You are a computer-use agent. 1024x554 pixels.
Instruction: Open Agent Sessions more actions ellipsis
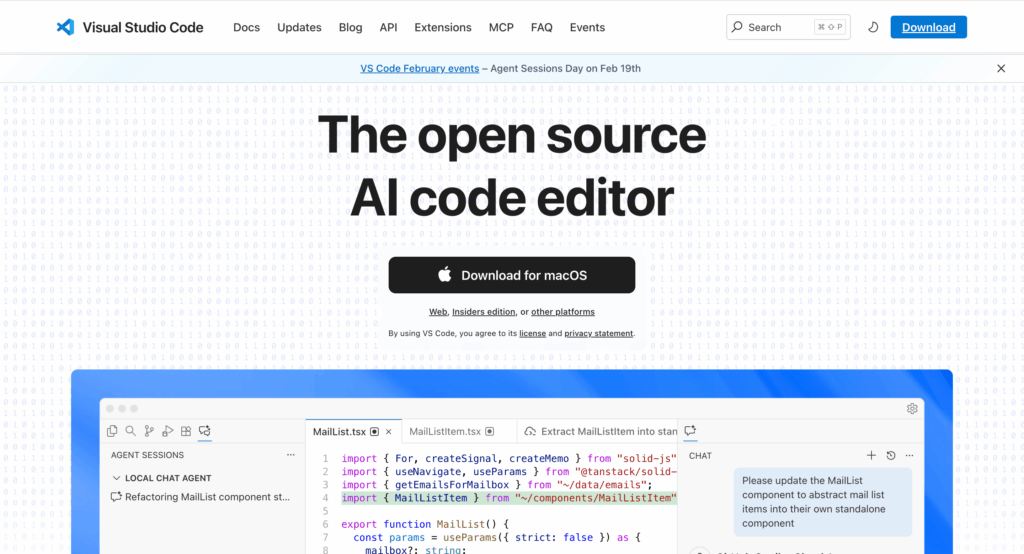click(291, 455)
